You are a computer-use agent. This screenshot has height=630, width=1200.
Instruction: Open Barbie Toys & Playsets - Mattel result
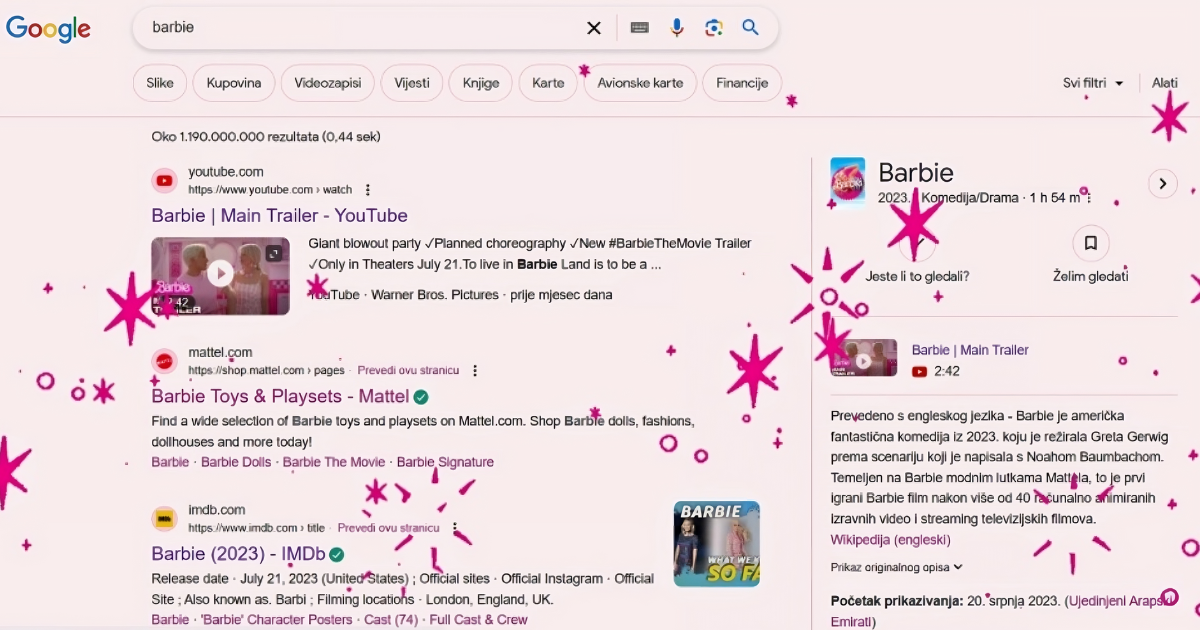281,396
